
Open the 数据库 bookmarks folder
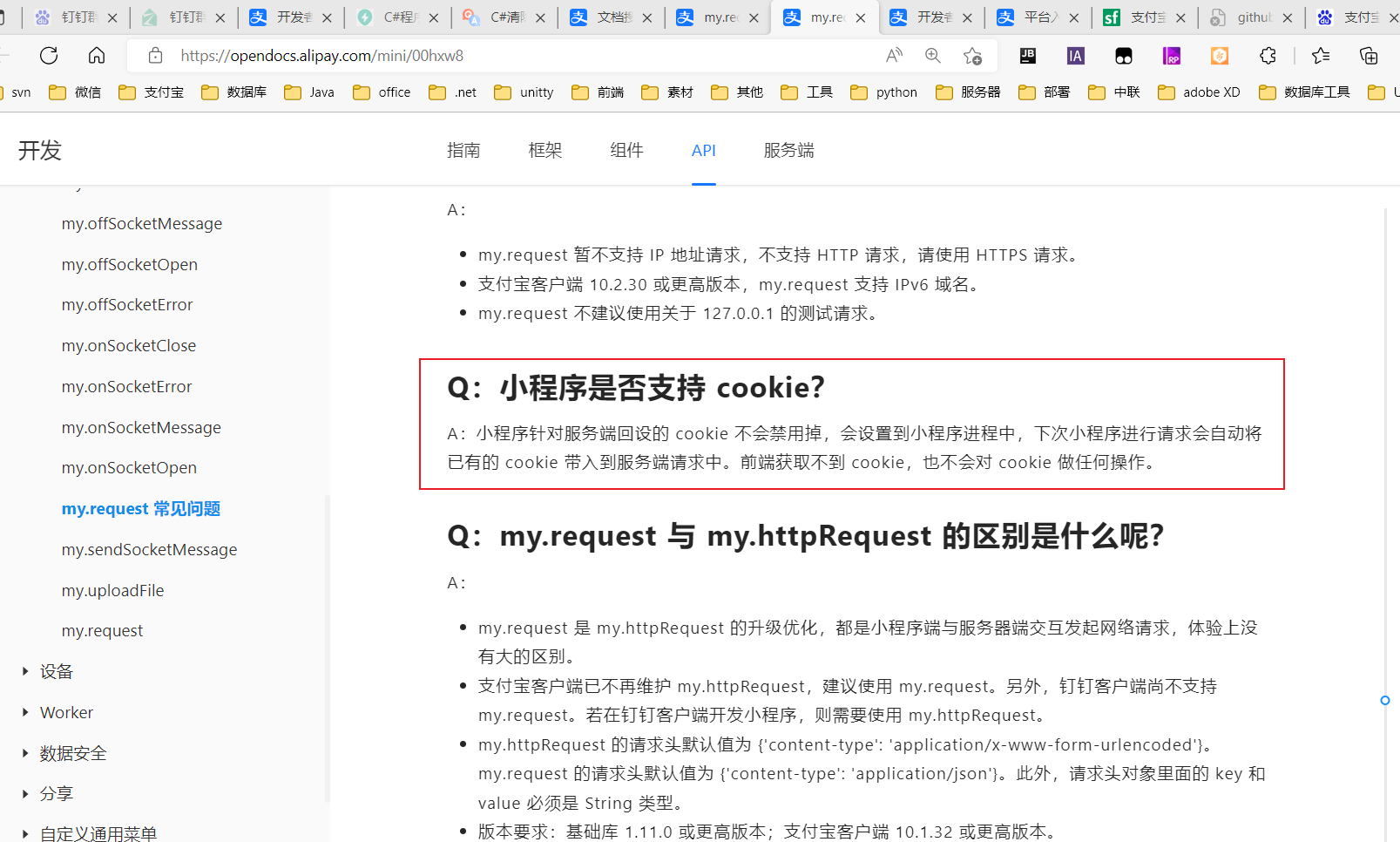click(233, 92)
